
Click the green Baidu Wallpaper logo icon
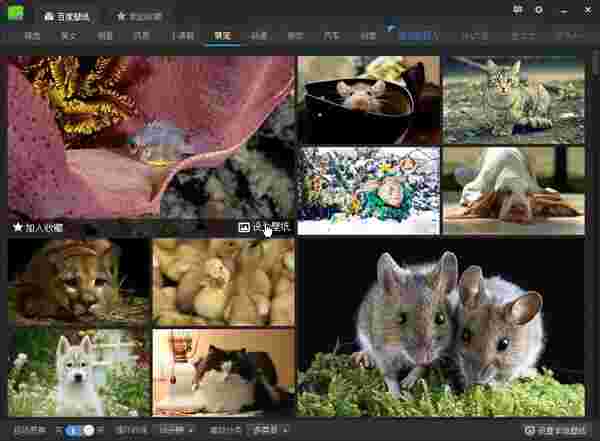15,15
